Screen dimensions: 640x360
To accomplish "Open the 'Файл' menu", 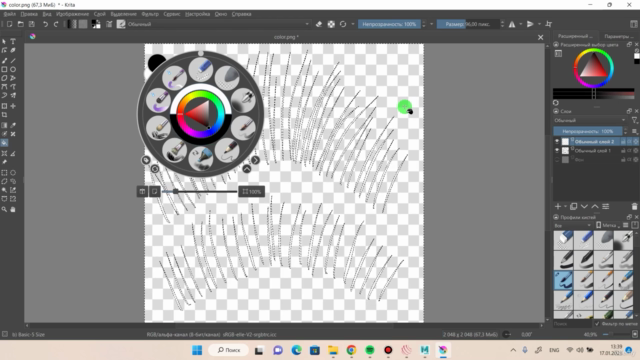I will click(9, 14).
